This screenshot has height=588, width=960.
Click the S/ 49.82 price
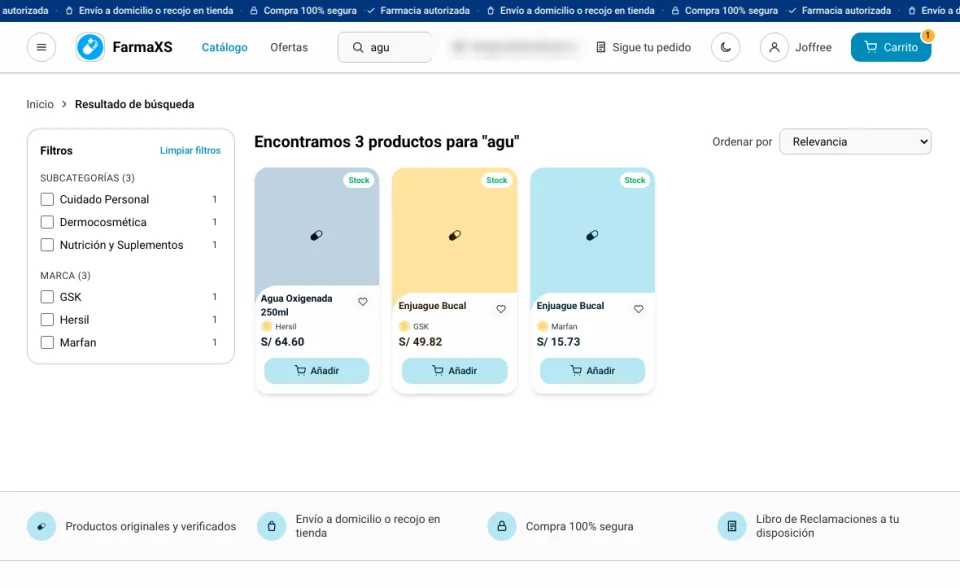[x=420, y=342]
